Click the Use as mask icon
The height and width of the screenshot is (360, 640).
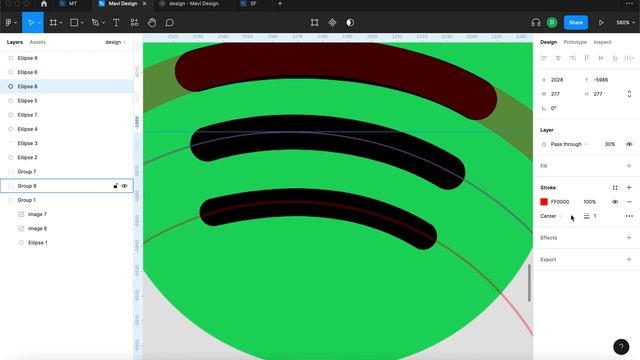click(350, 23)
